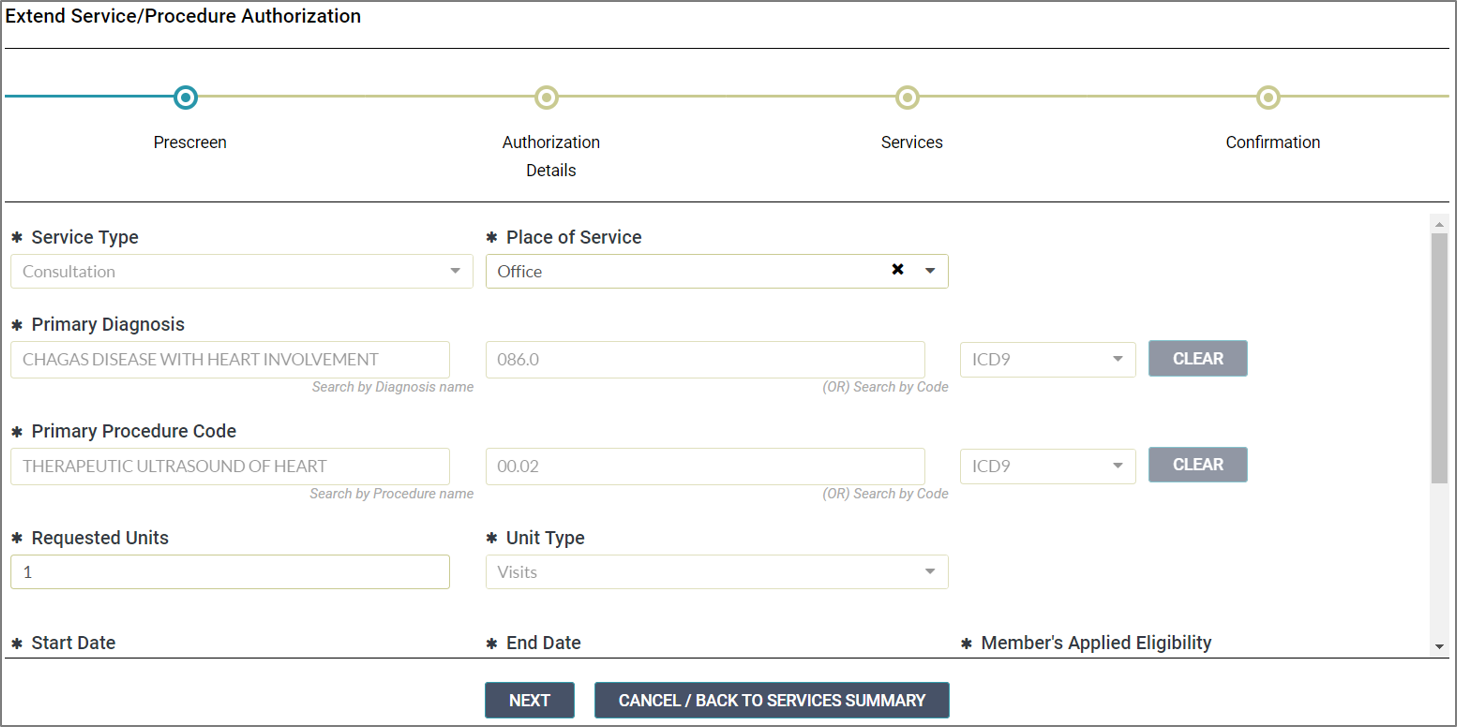Click CLEAR next to the Primary Diagnosis fields

point(1197,358)
